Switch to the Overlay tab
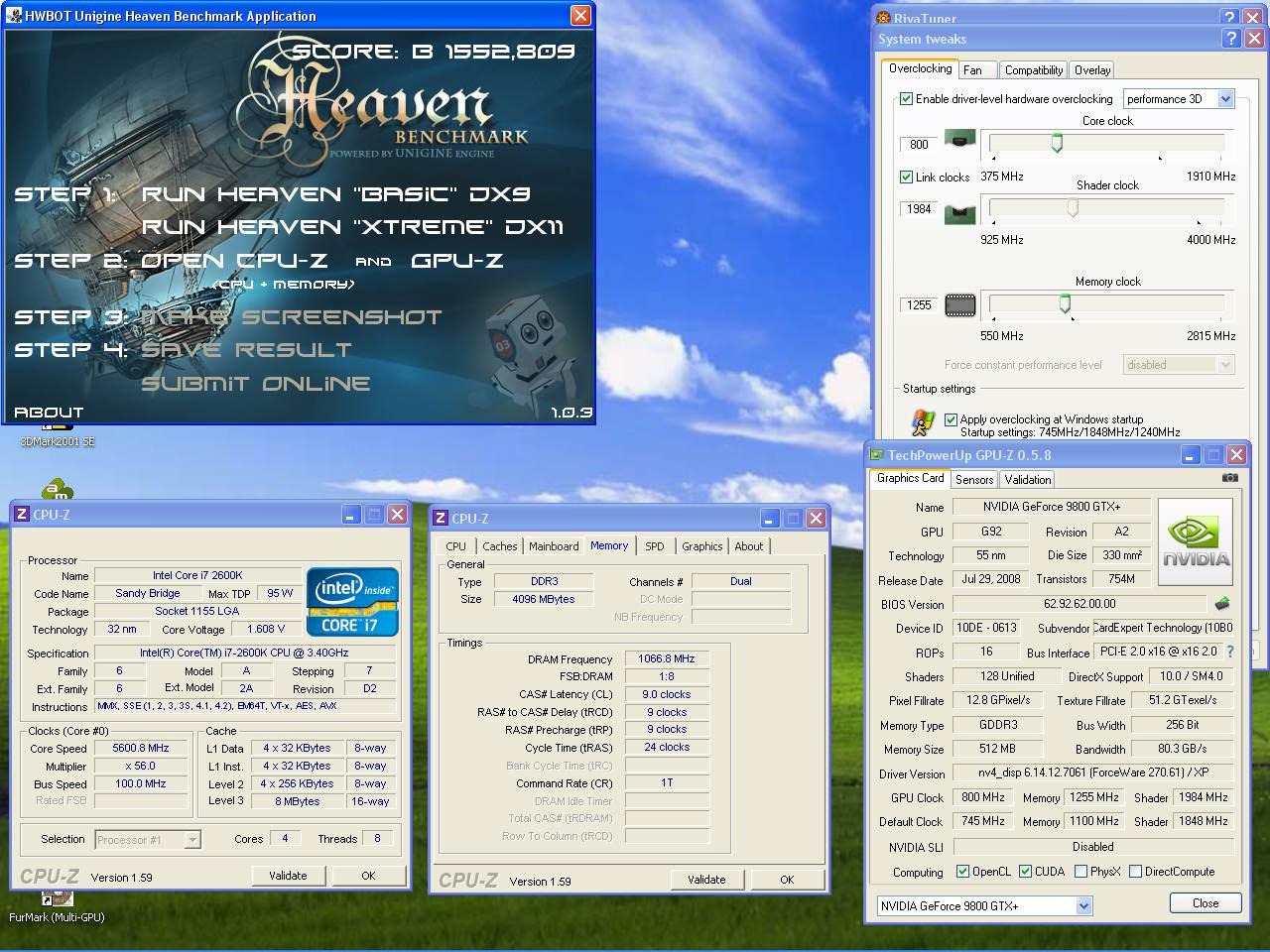This screenshot has height=952, width=1270. click(1092, 70)
